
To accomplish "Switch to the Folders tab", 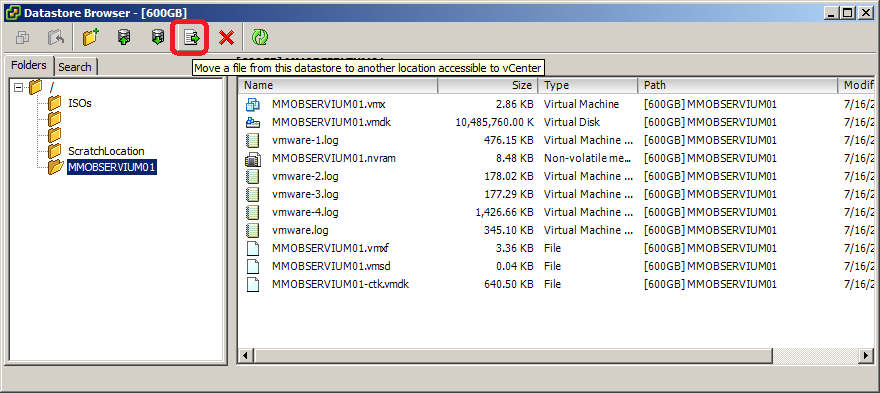I will point(29,65).
